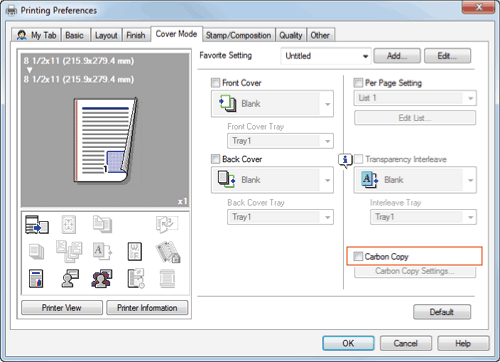Click the grayed locked sheets icon
The image size is (500, 362).
tap(168, 252)
